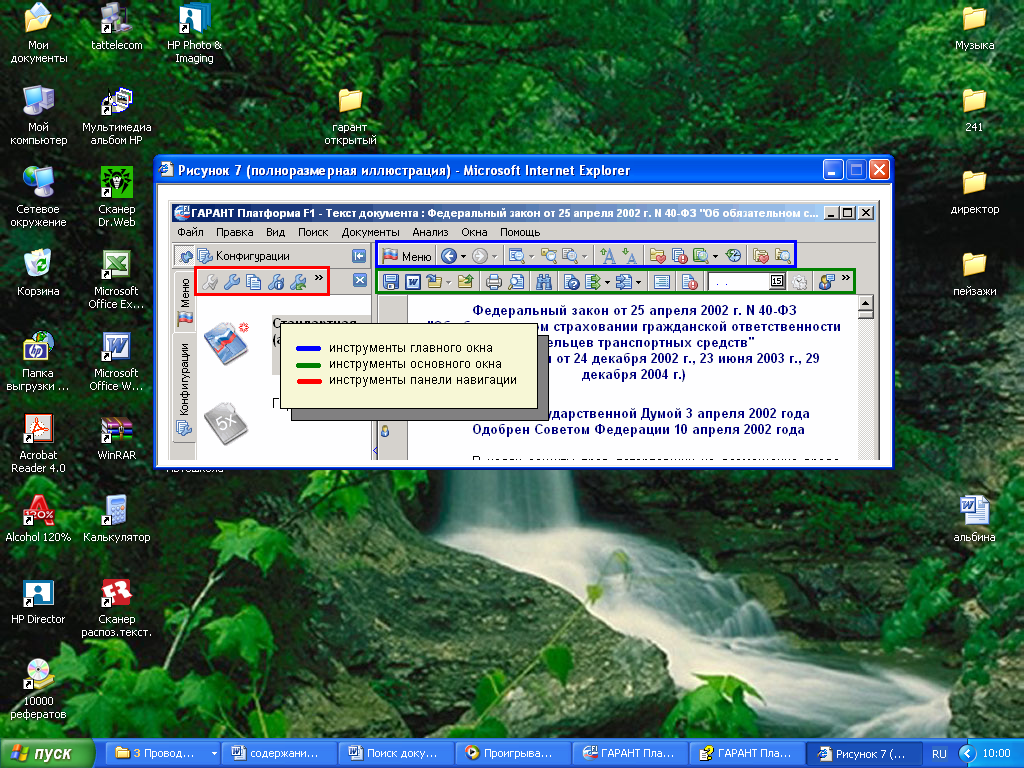
Task: Click the document with question mark icon
Action: pyautogui.click(x=571, y=281)
